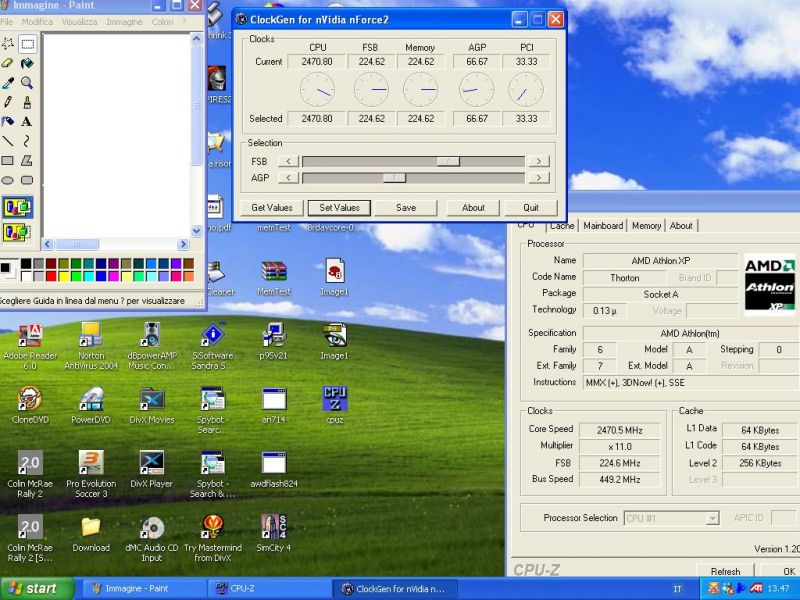Select the rectangular Select tool in Paint
Viewport: 800px width, 600px height.
[28, 44]
